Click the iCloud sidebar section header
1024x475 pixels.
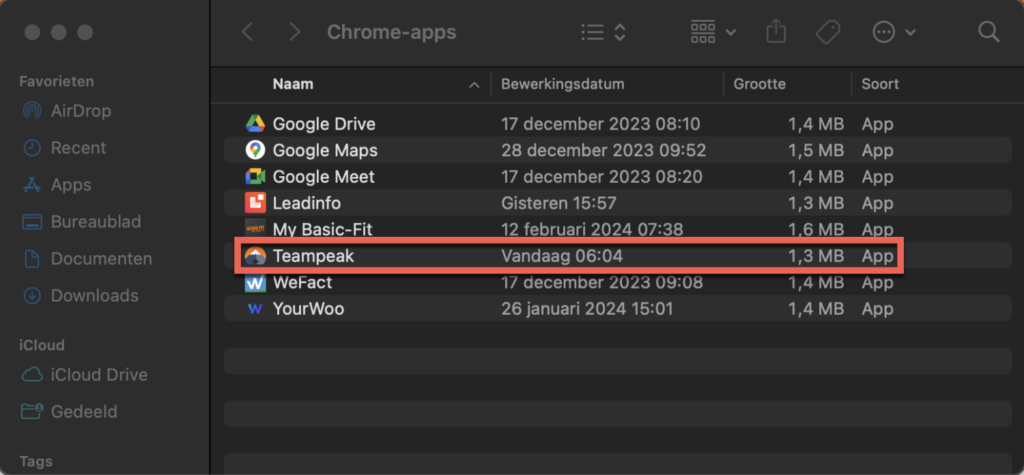click(x=42, y=345)
